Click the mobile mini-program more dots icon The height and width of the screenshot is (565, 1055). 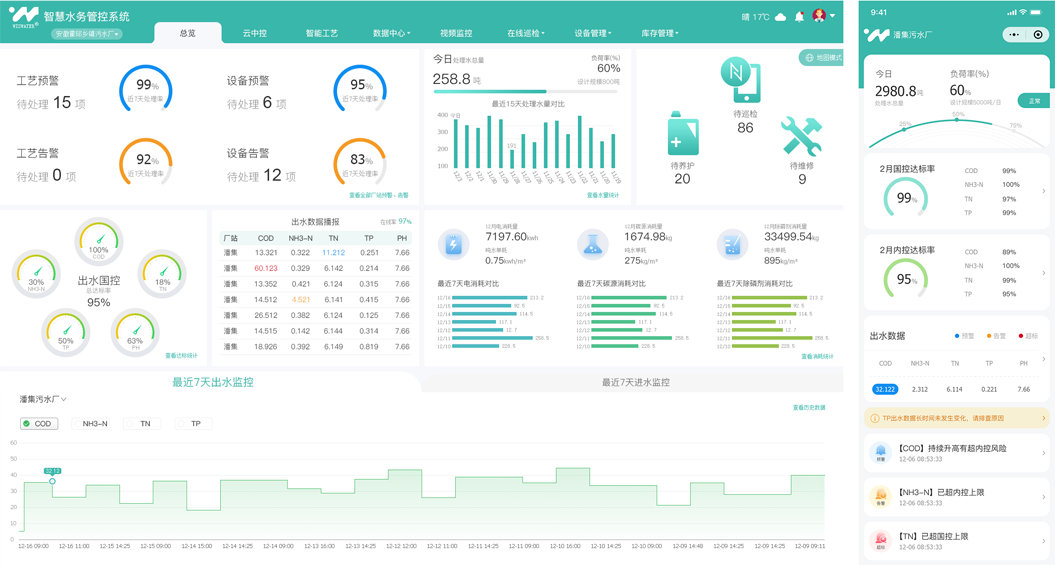coord(1015,35)
